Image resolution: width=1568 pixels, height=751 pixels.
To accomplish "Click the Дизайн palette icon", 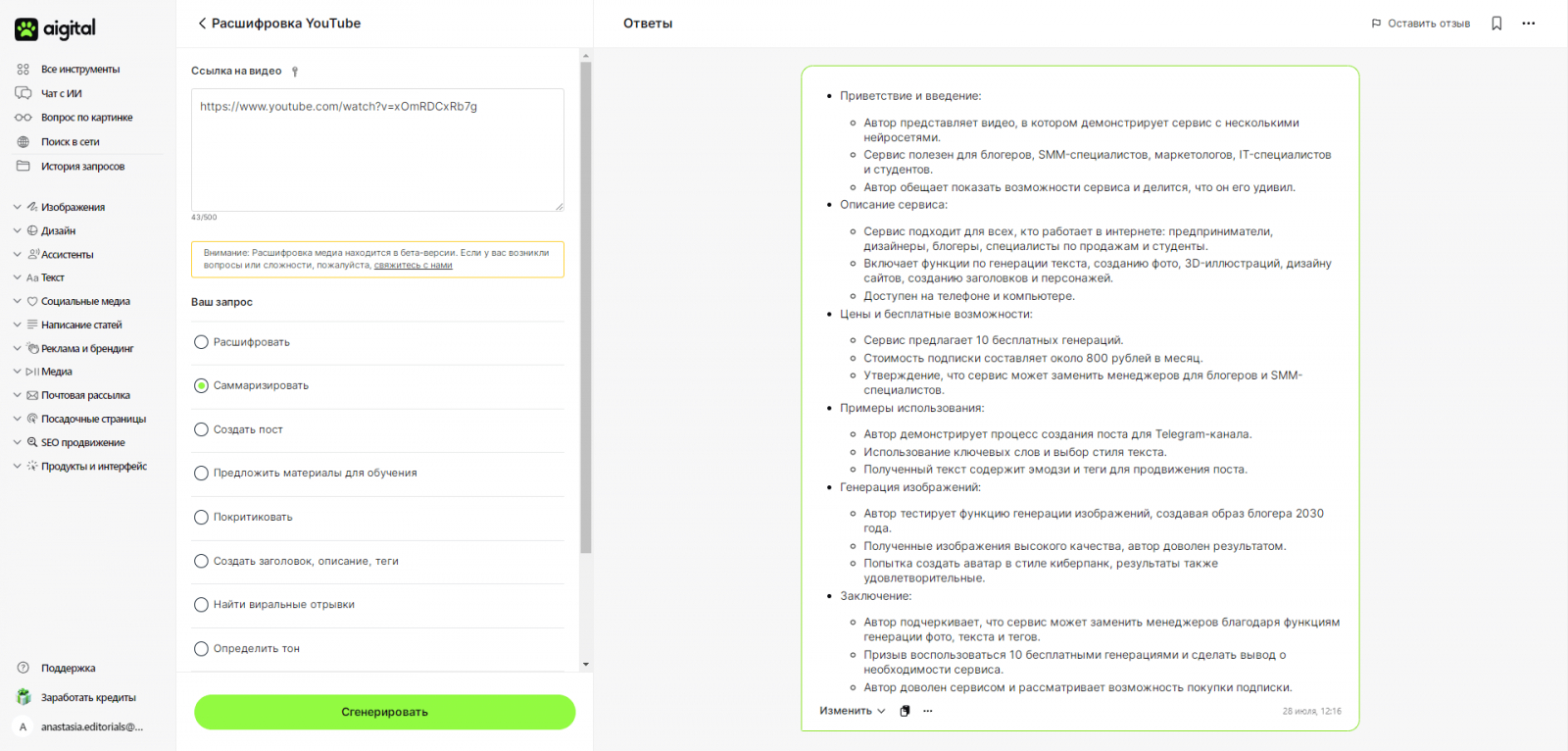I will [x=32, y=230].
